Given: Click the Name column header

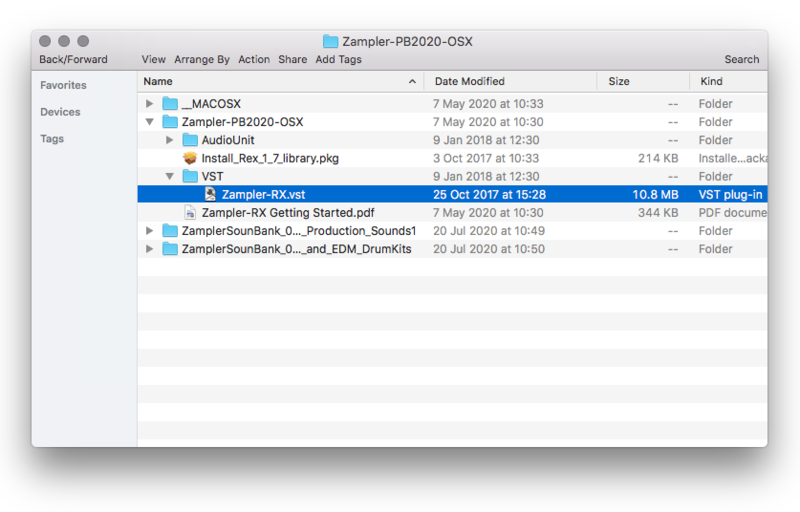Looking at the screenshot, I should tap(280, 82).
